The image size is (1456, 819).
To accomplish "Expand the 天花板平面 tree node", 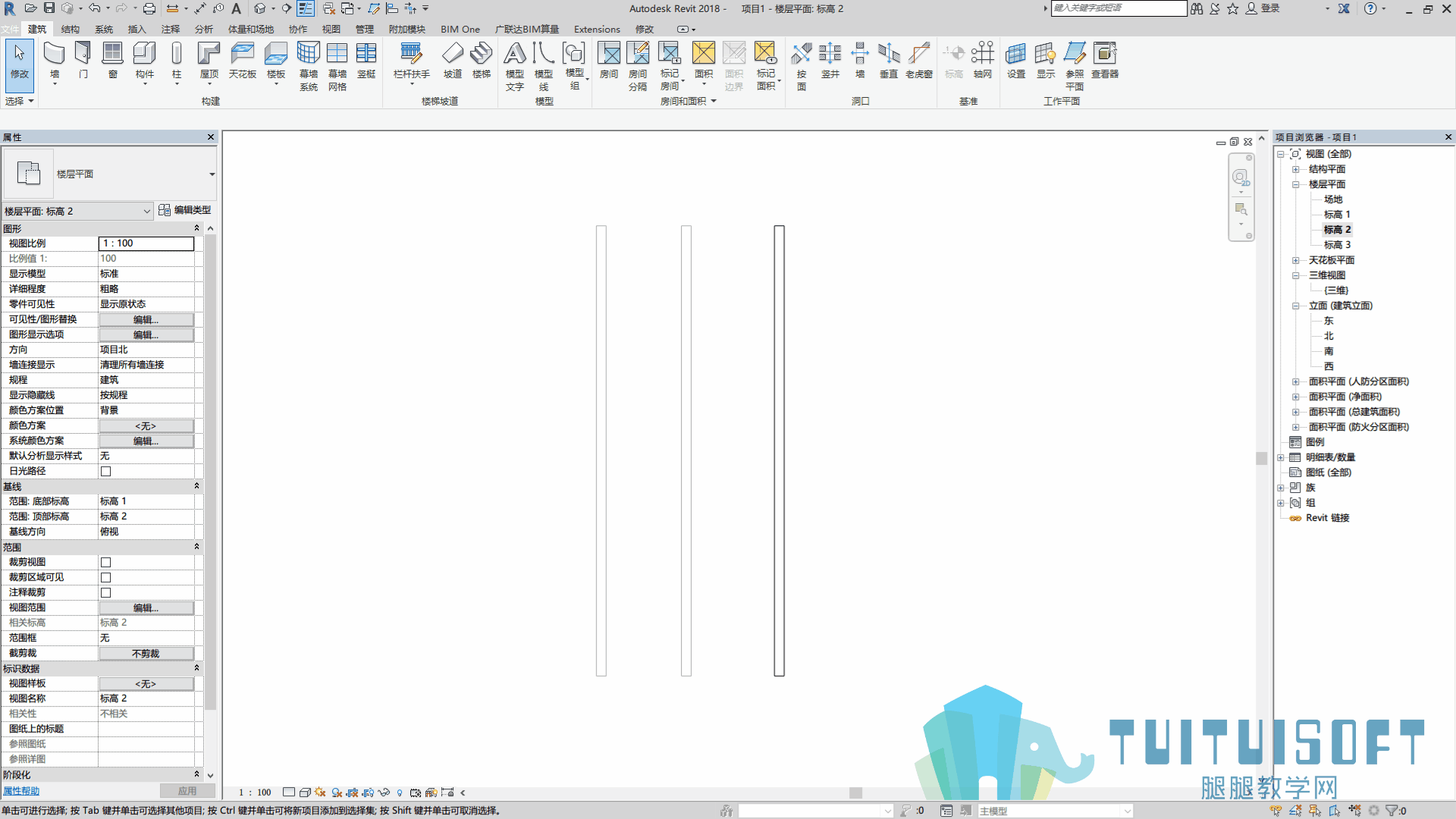I will 1296,260.
